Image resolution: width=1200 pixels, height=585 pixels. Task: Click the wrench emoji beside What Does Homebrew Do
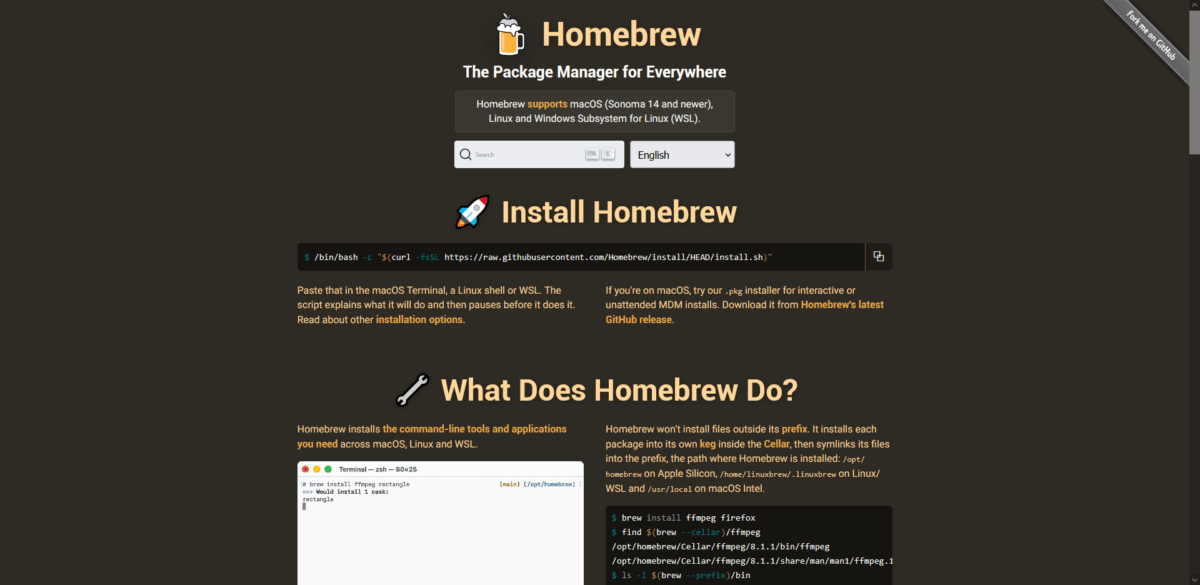tap(412, 389)
